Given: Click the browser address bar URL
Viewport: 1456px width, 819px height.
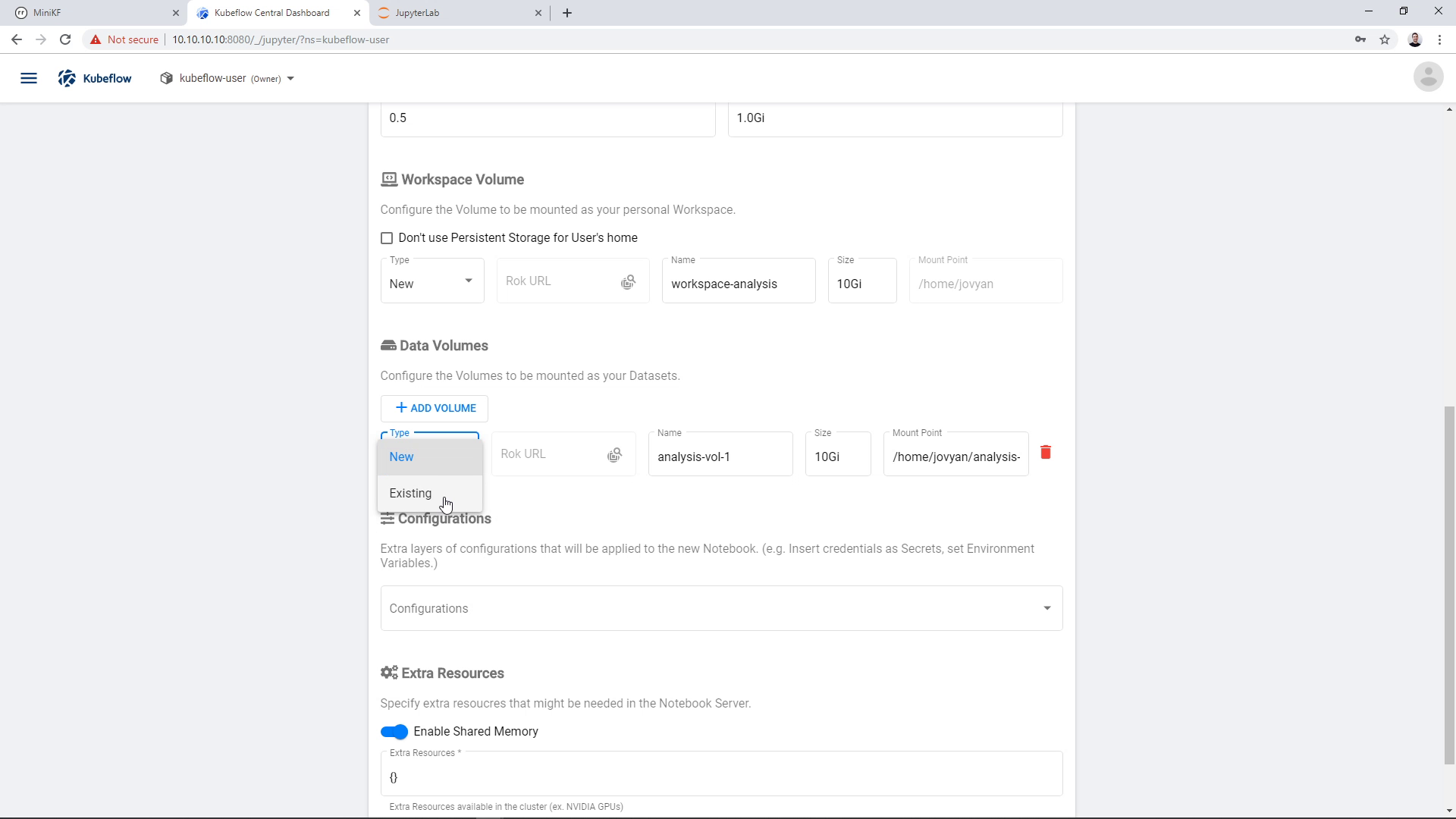Looking at the screenshot, I should (x=281, y=39).
